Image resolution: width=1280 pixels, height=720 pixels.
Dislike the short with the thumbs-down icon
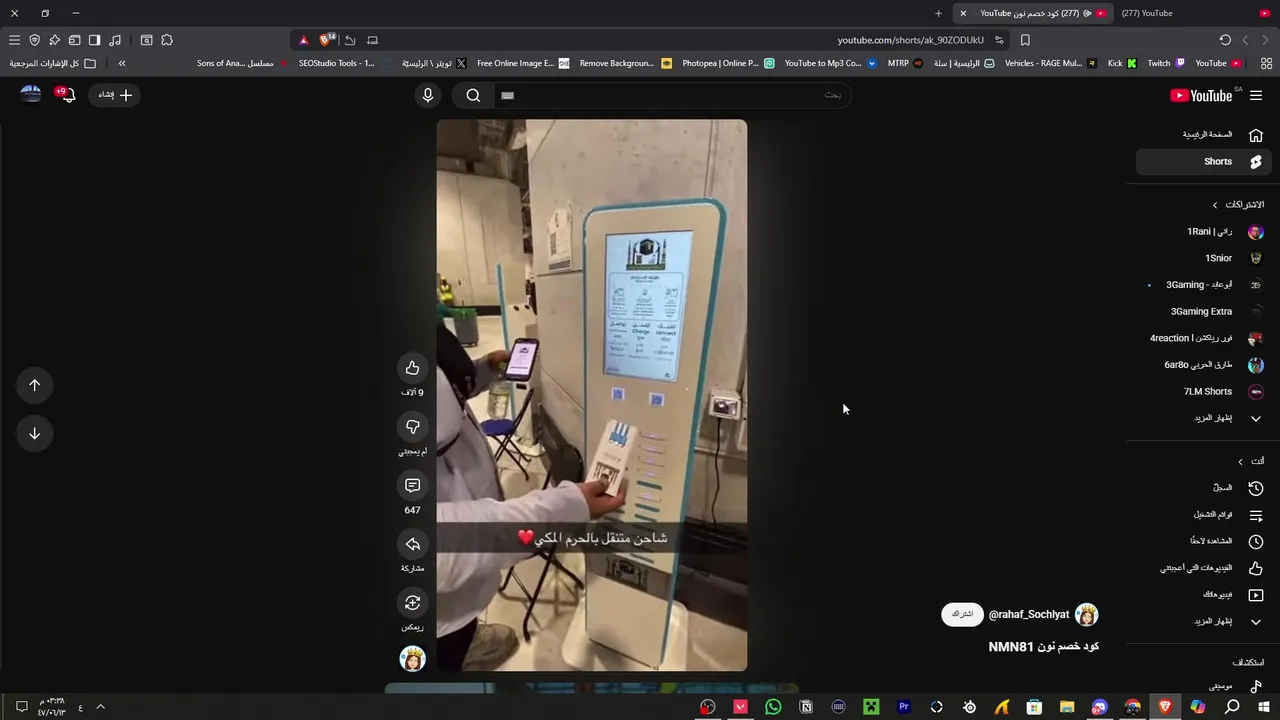coord(412,427)
